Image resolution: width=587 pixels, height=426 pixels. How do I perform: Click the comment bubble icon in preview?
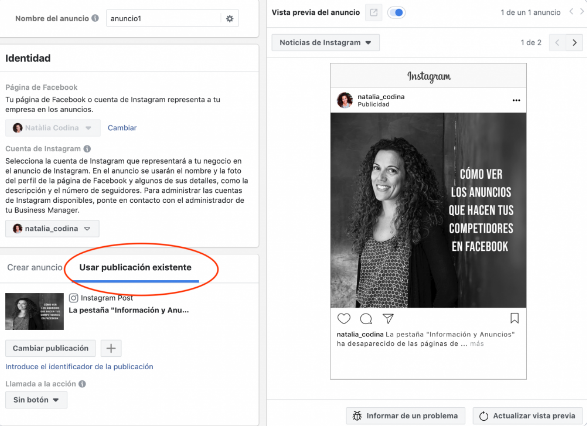click(366, 319)
